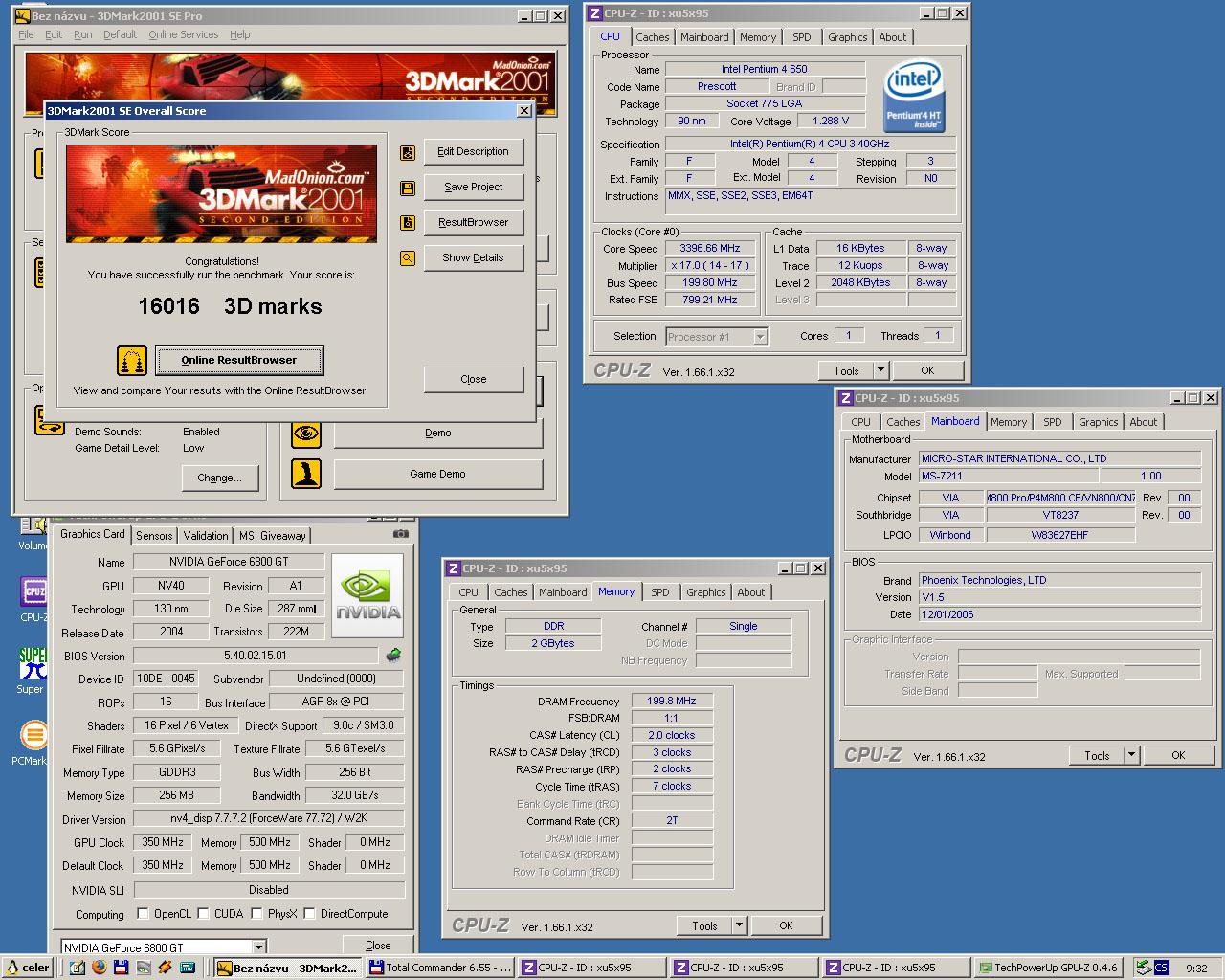
Task: Switch to TechPowerUp GPU-Z in the taskbar
Action: pos(1051,968)
